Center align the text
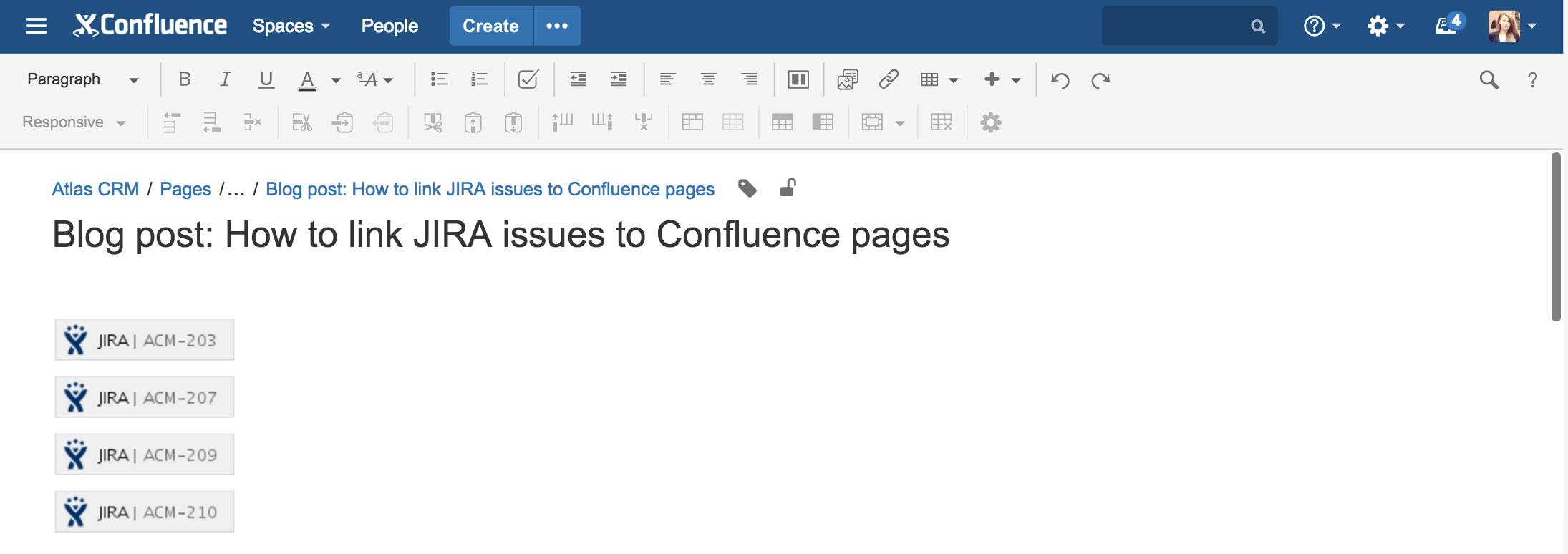 tap(708, 79)
